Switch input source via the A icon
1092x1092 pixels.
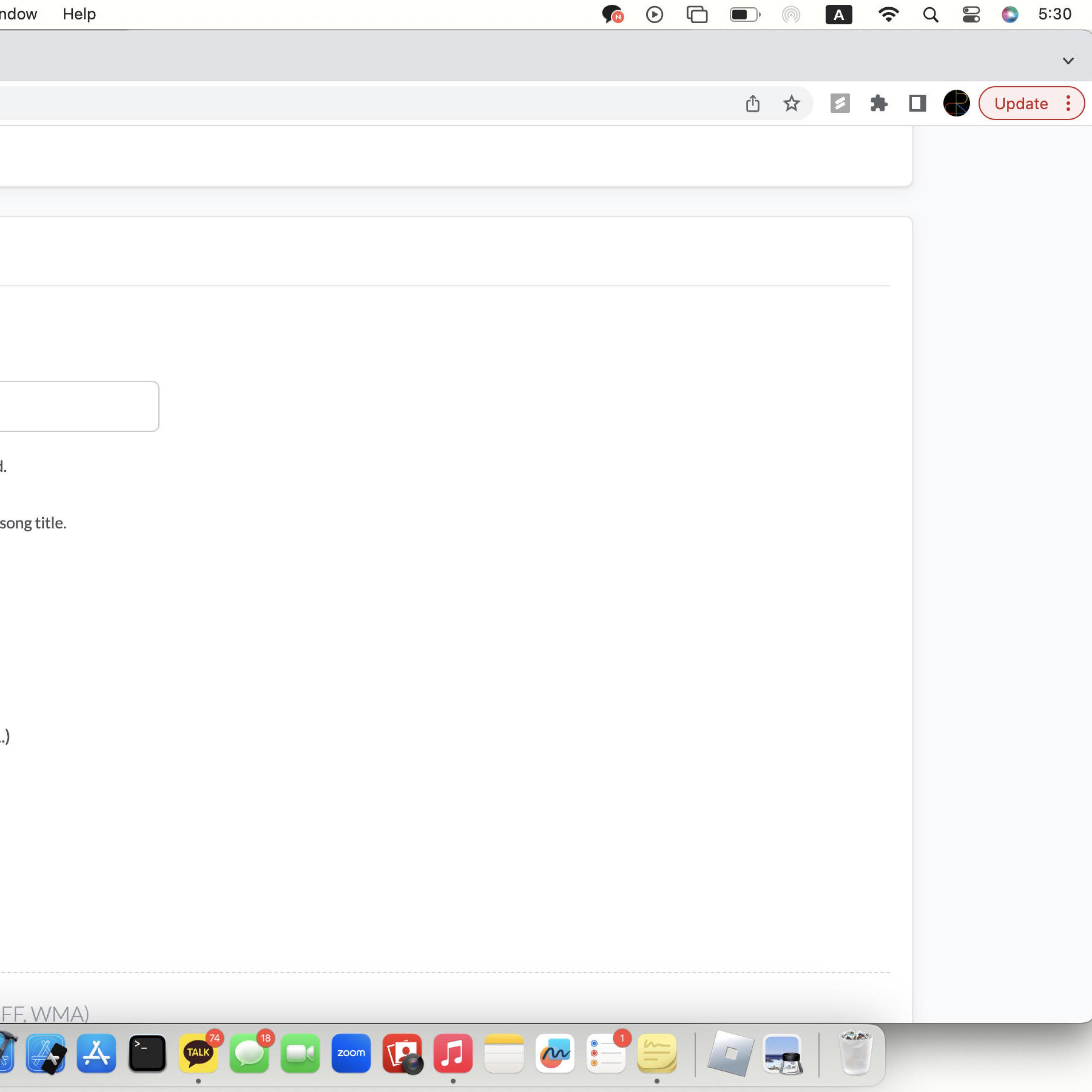pyautogui.click(x=839, y=14)
